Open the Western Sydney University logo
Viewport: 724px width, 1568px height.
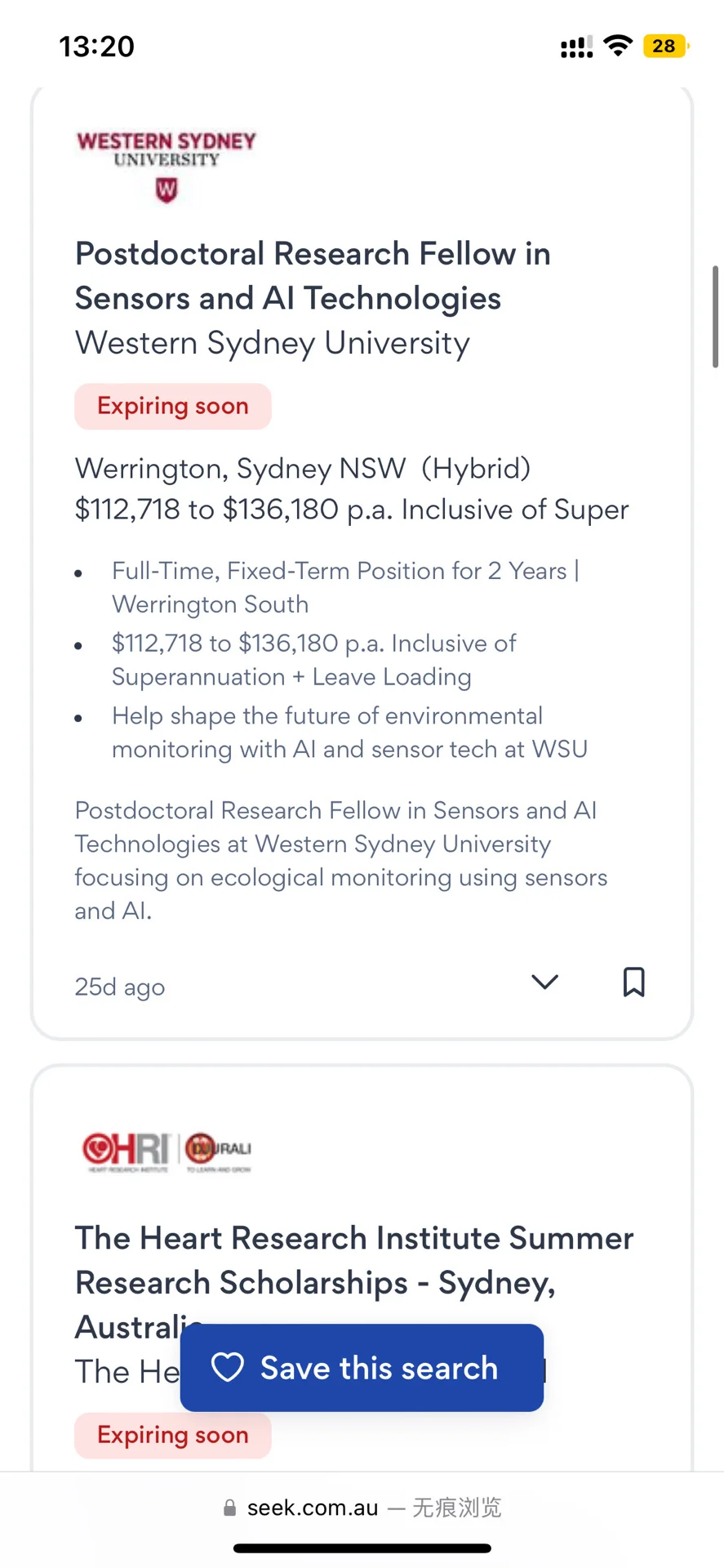[x=167, y=166]
